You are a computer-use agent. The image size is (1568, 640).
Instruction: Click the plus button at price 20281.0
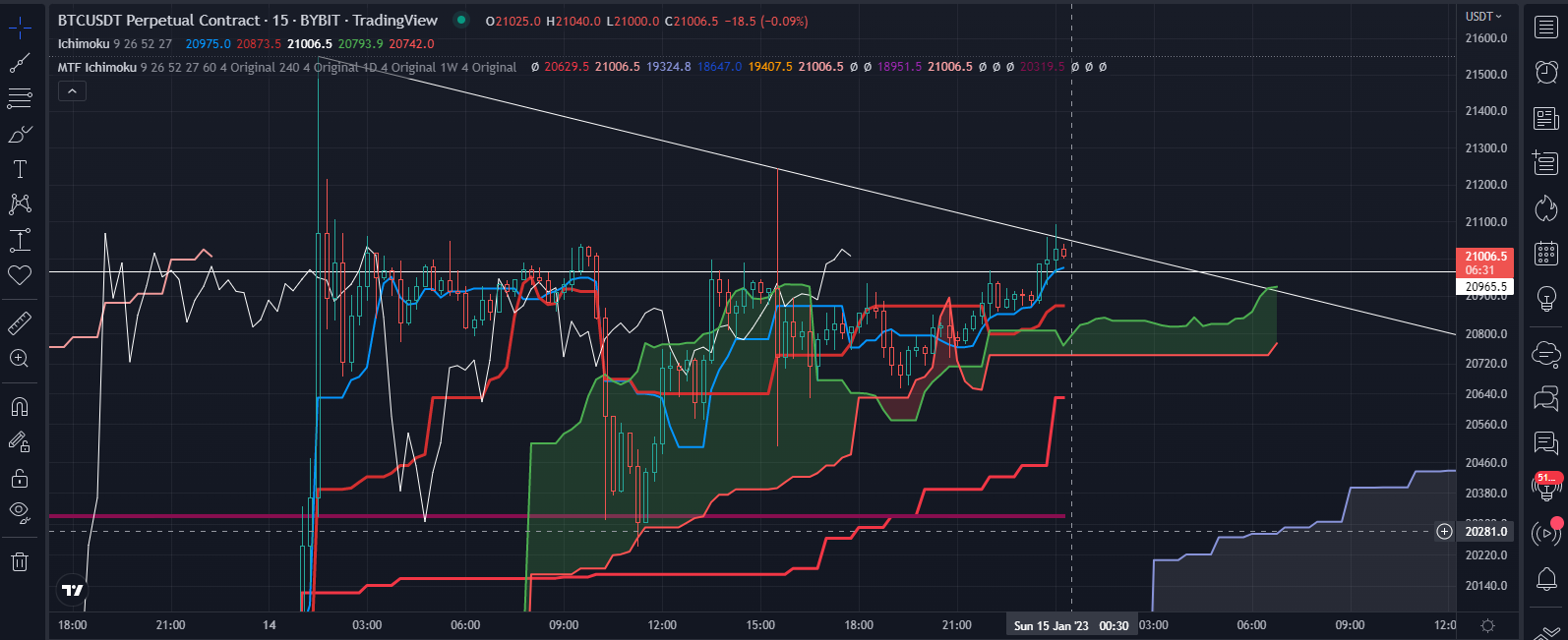click(x=1444, y=531)
